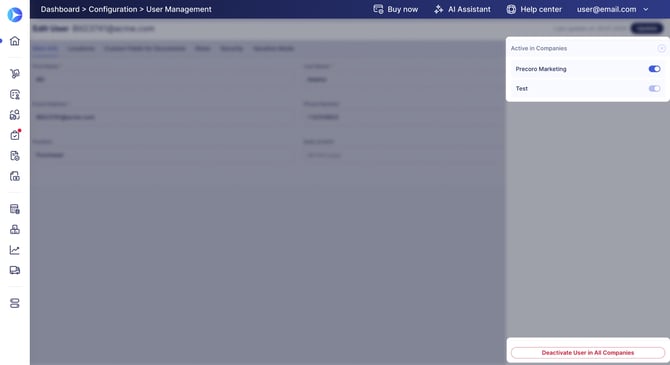Open the shapes catalog icon in the sidebar
Screen dimensions: 670x365
click(x=15, y=115)
